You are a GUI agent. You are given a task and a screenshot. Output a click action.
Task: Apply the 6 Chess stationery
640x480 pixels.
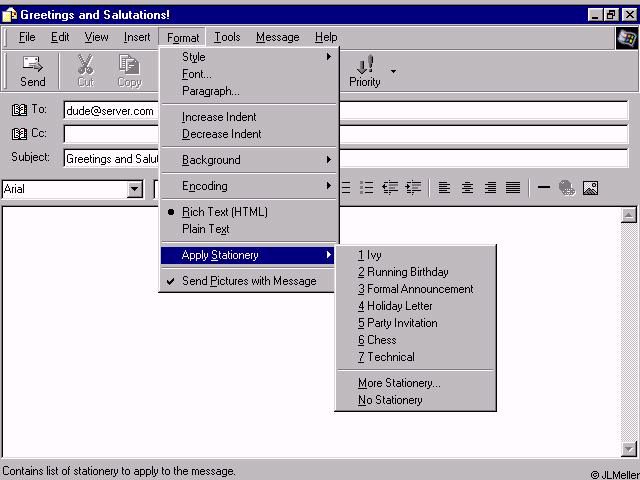click(416, 340)
